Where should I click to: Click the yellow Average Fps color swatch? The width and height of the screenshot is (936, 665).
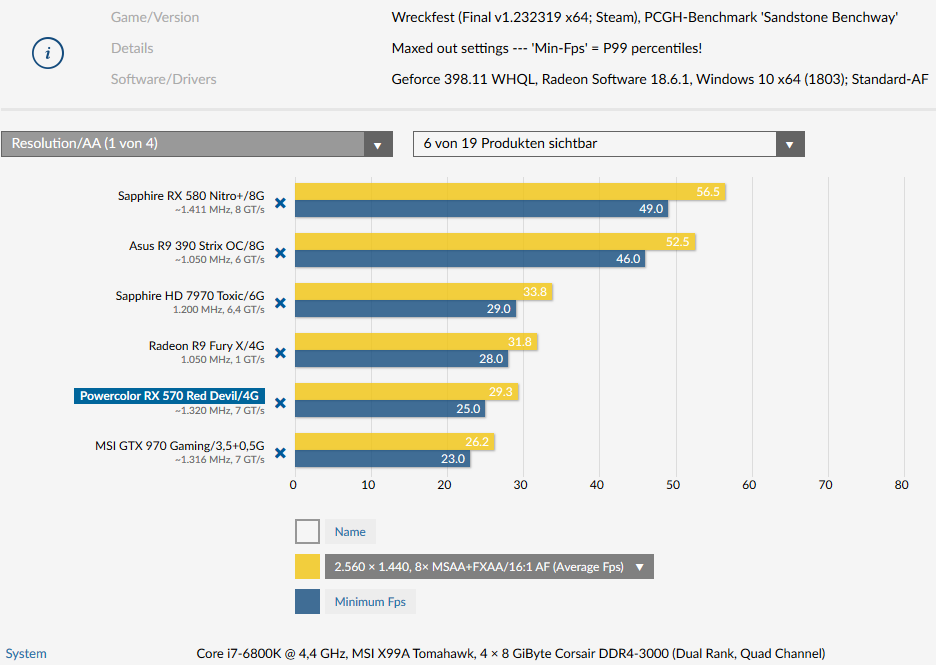pos(307,567)
